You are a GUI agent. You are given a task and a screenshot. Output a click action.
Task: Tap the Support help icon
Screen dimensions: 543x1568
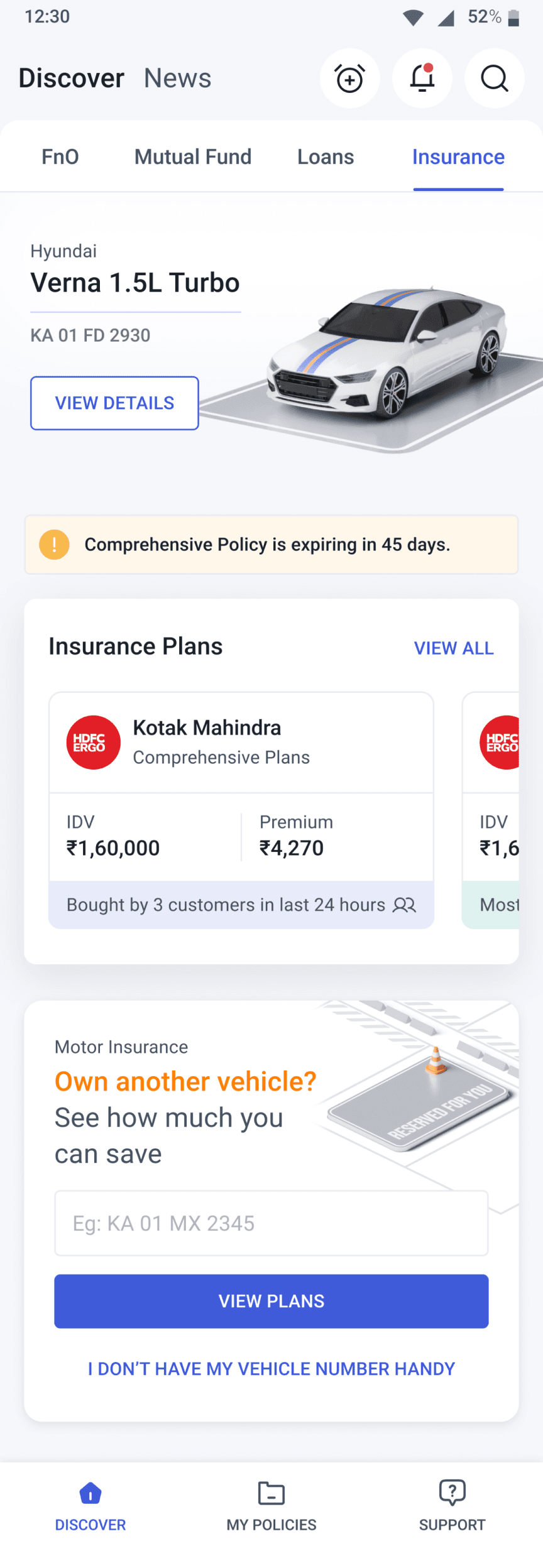[x=452, y=1493]
